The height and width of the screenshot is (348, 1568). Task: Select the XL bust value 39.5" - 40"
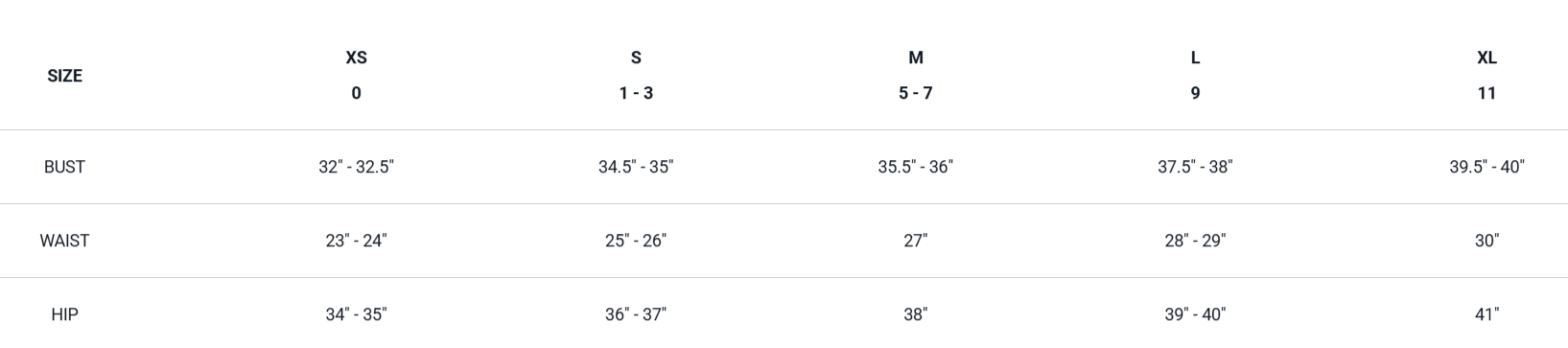click(1486, 167)
